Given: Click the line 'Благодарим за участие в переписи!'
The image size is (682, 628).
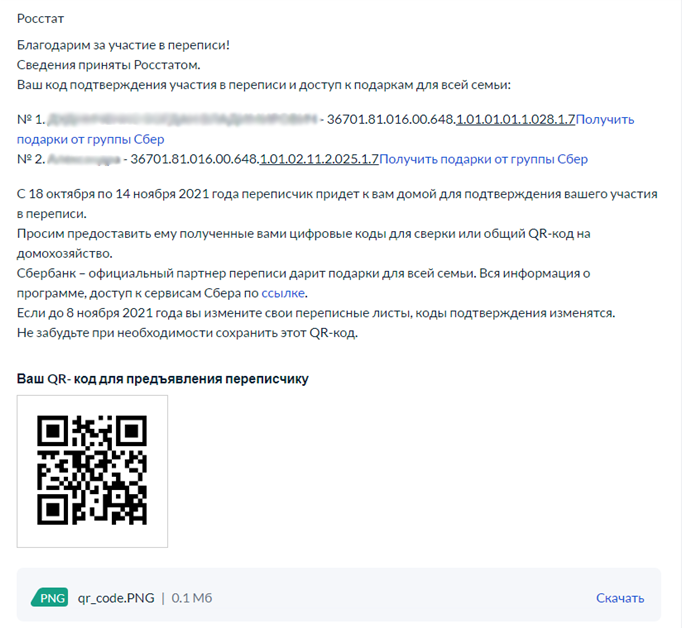Looking at the screenshot, I should pyautogui.click(x=123, y=45).
